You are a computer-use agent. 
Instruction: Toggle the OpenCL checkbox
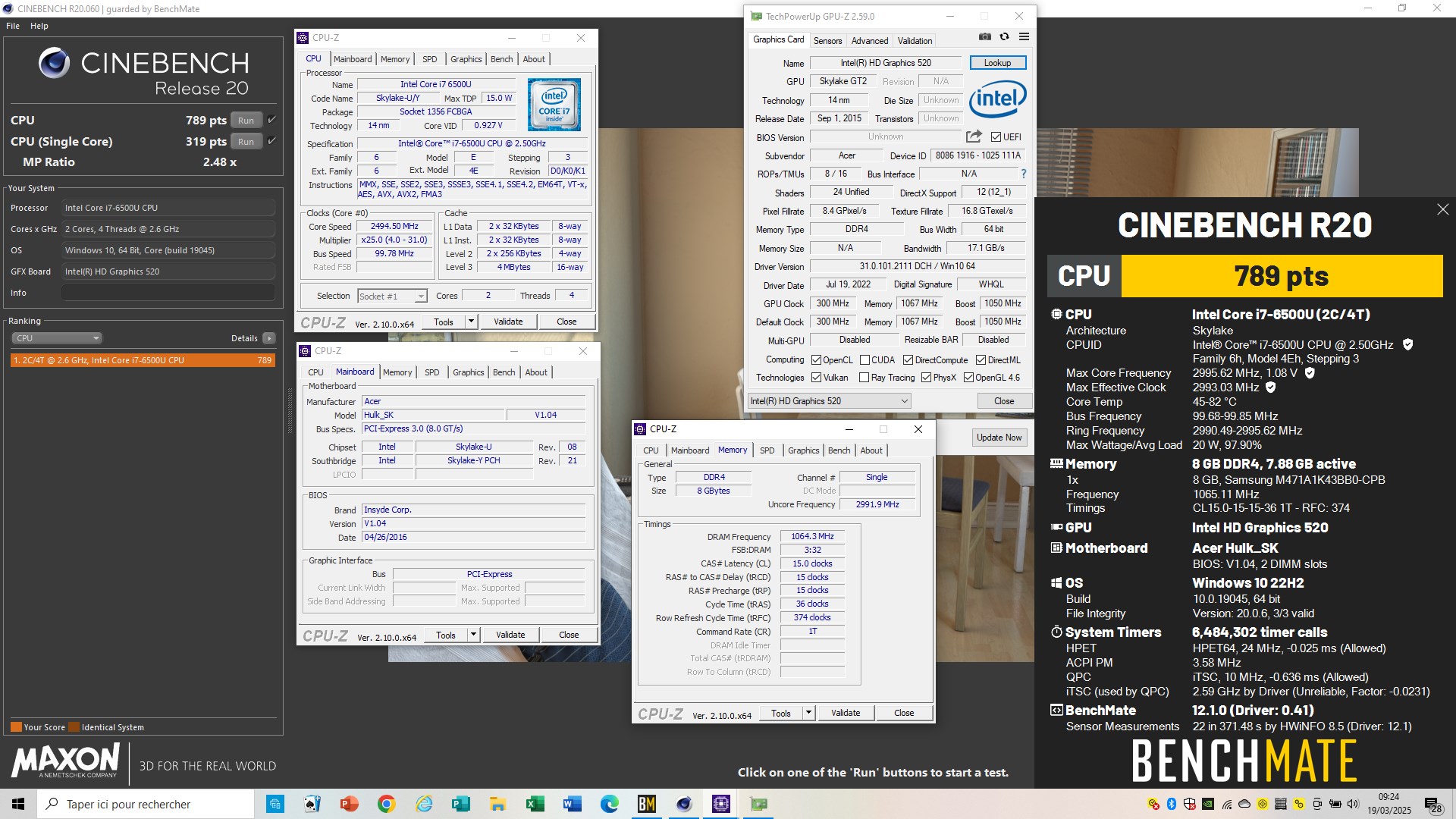click(816, 360)
